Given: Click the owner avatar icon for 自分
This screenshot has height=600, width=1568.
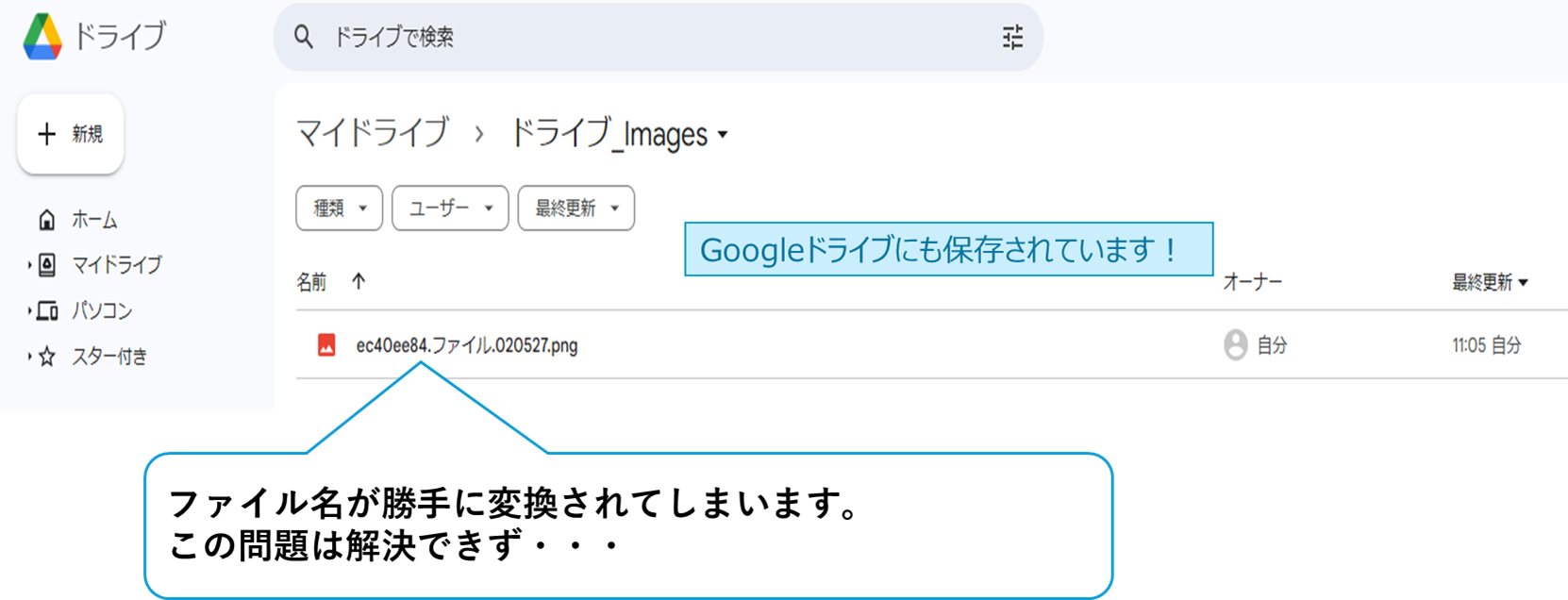Looking at the screenshot, I should (1236, 345).
